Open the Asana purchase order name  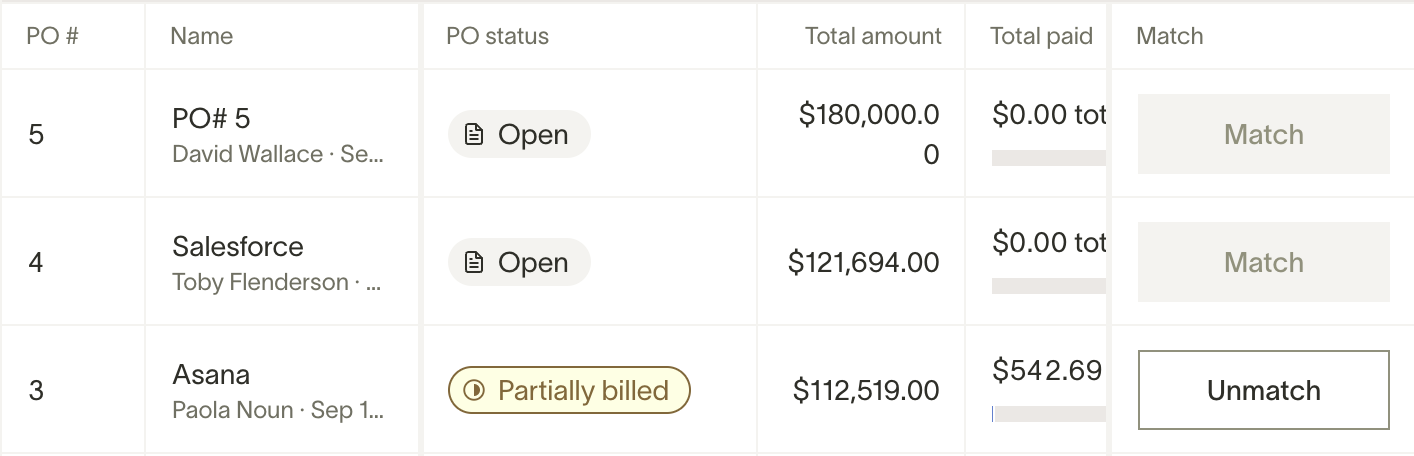tap(211, 375)
